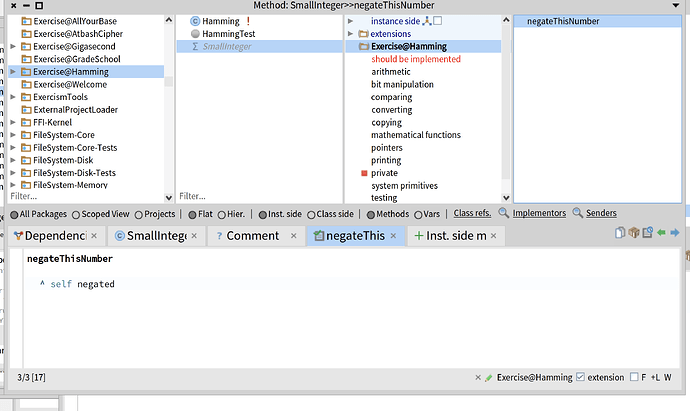The height and width of the screenshot is (411, 690).
Task: Click the Senders link
Action: point(601,213)
